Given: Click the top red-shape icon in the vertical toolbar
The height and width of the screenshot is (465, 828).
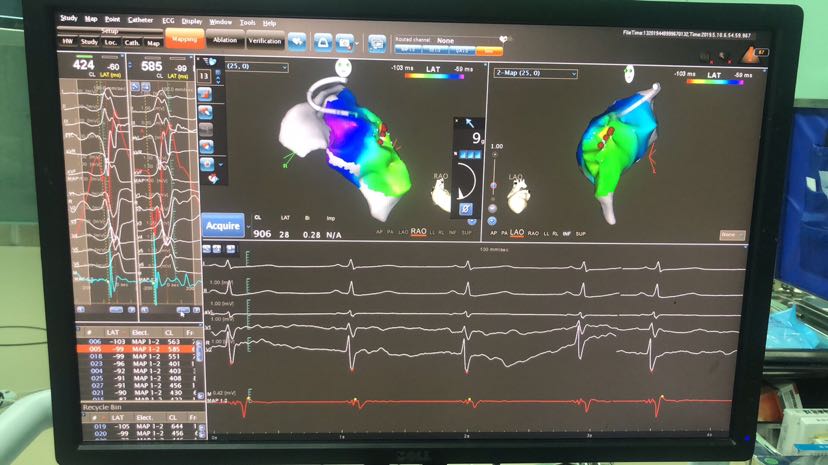Looking at the screenshot, I should (x=204, y=92).
